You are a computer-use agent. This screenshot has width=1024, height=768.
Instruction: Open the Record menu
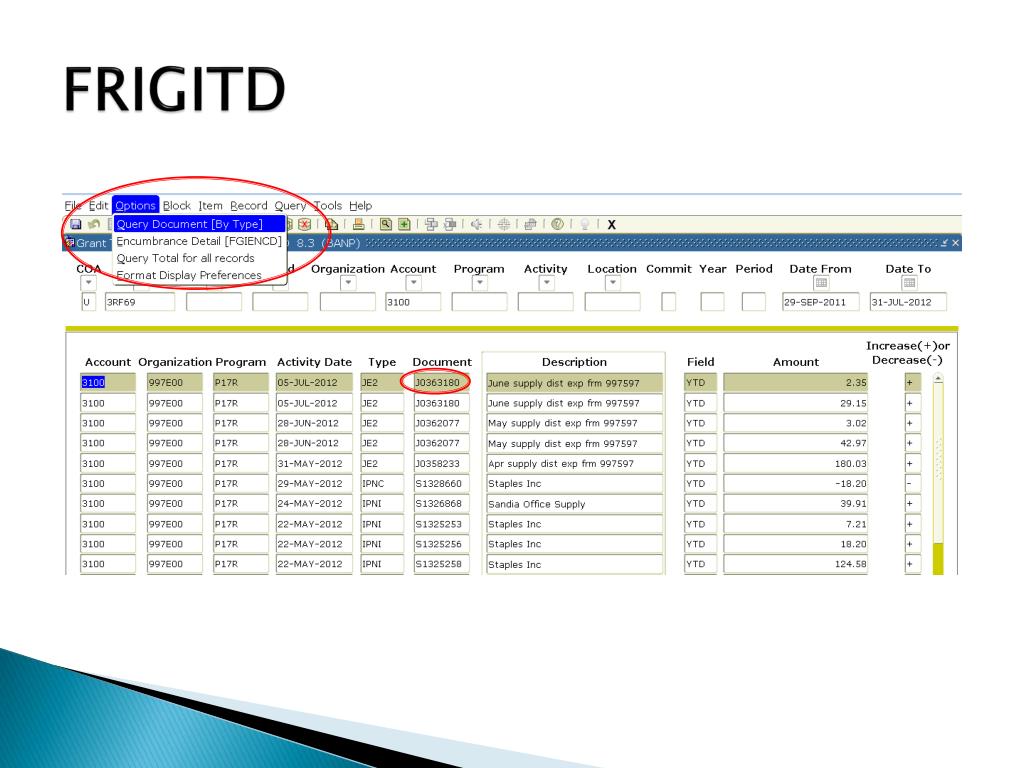(248, 205)
